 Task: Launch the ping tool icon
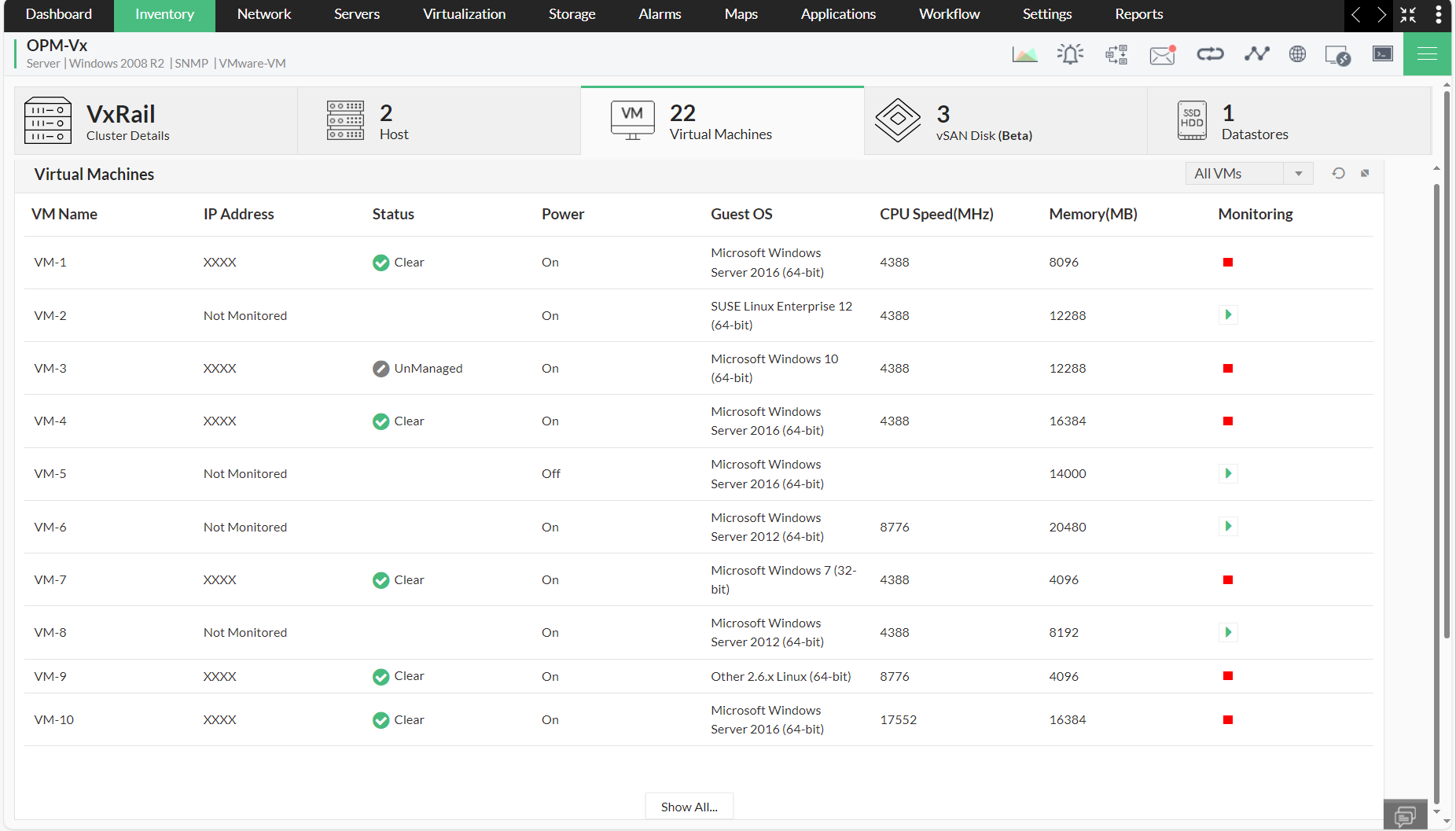tap(1209, 53)
